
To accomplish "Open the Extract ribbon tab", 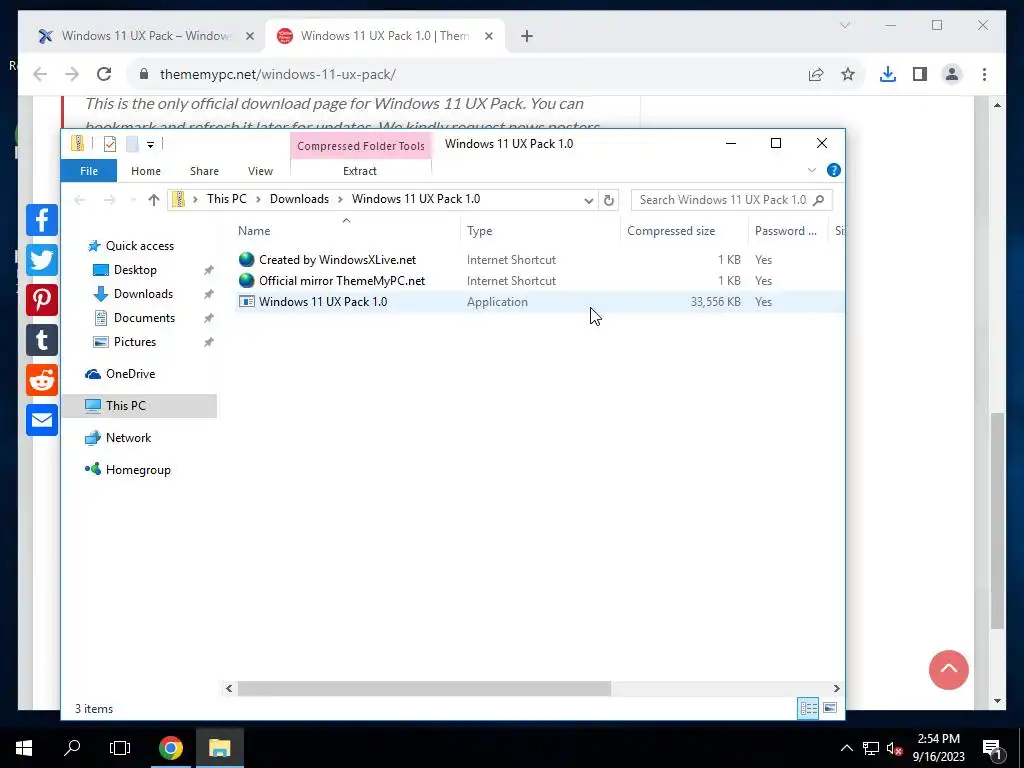I will pos(360,171).
